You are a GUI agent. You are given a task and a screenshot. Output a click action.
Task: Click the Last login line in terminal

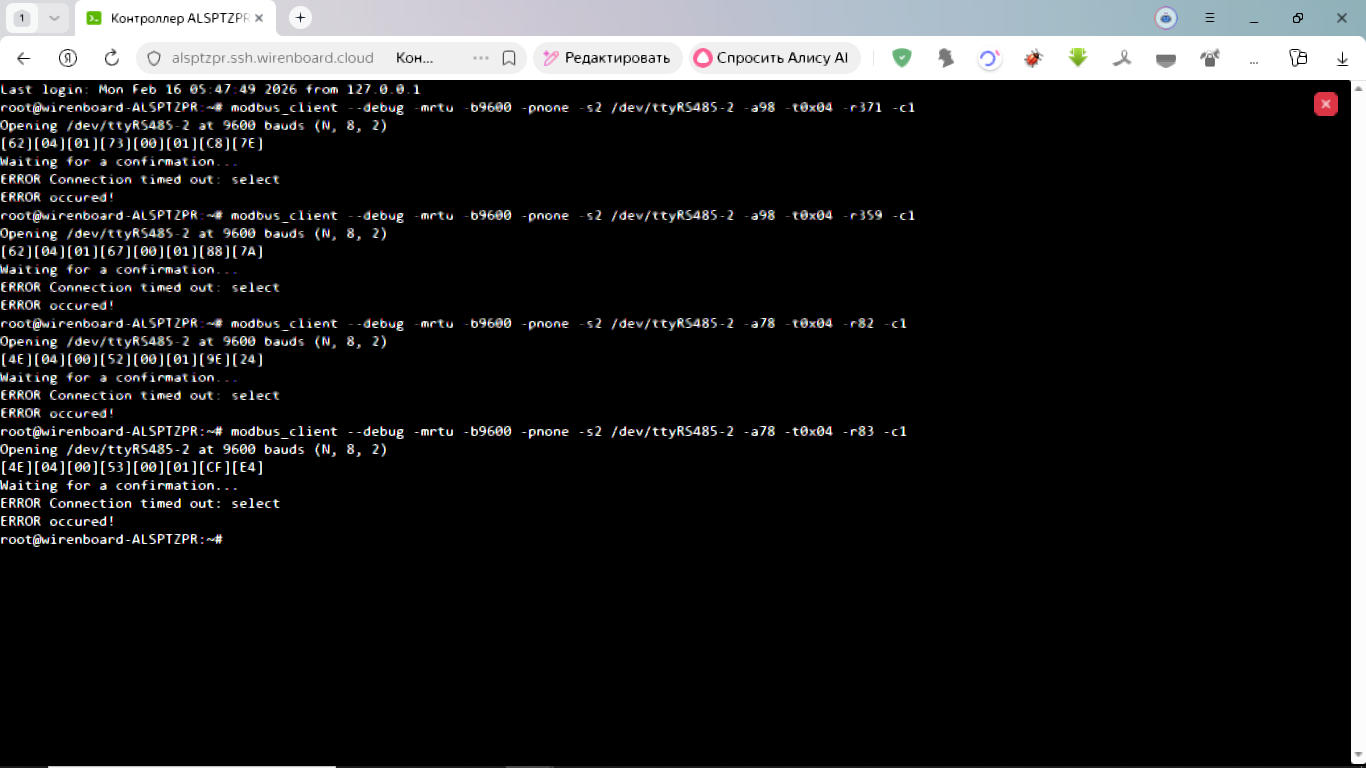(x=210, y=89)
